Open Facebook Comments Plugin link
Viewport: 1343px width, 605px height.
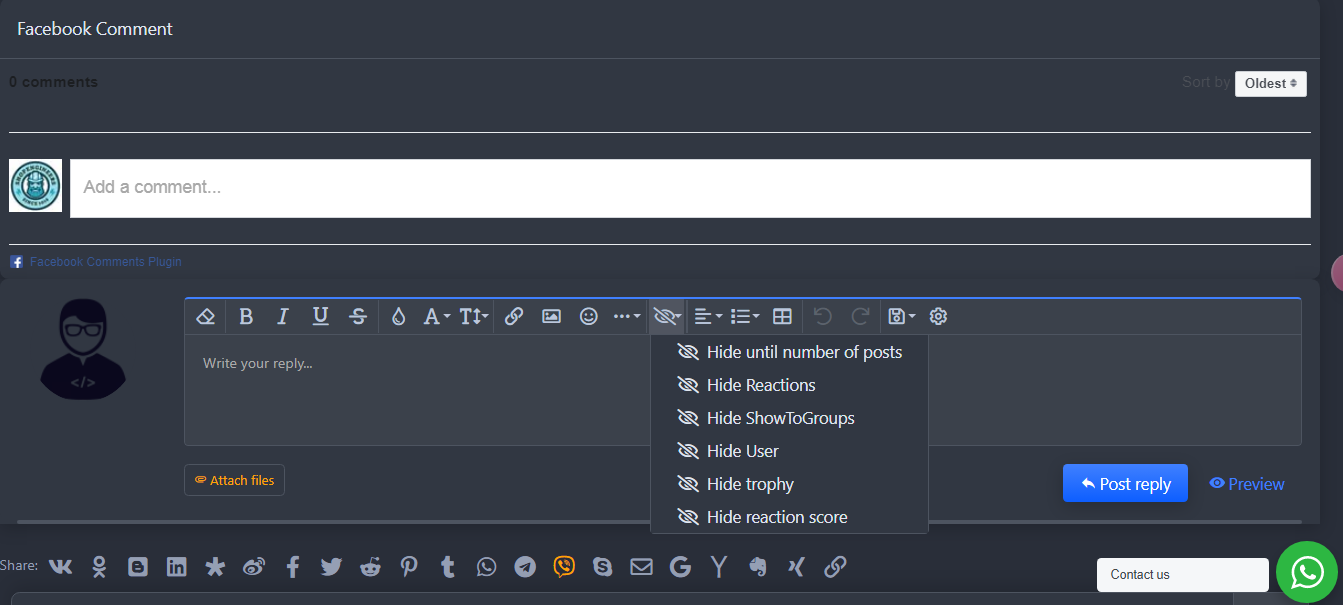coord(106,262)
